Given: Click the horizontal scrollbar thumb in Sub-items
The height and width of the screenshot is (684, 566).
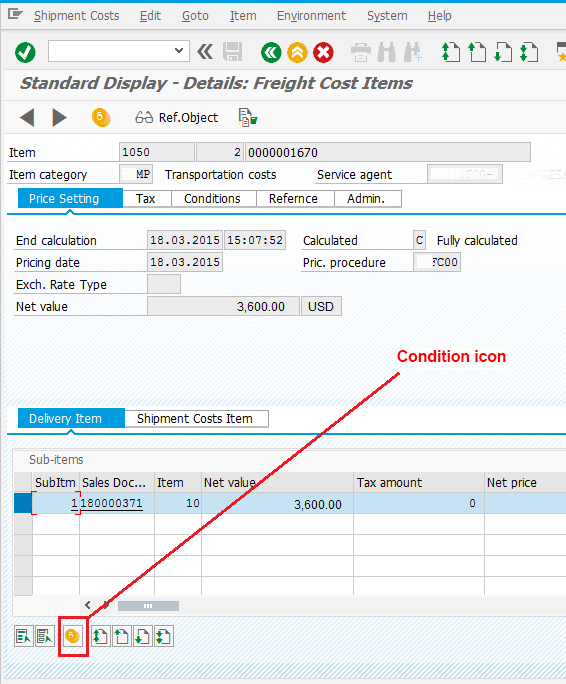Looking at the screenshot, I should pos(148,606).
